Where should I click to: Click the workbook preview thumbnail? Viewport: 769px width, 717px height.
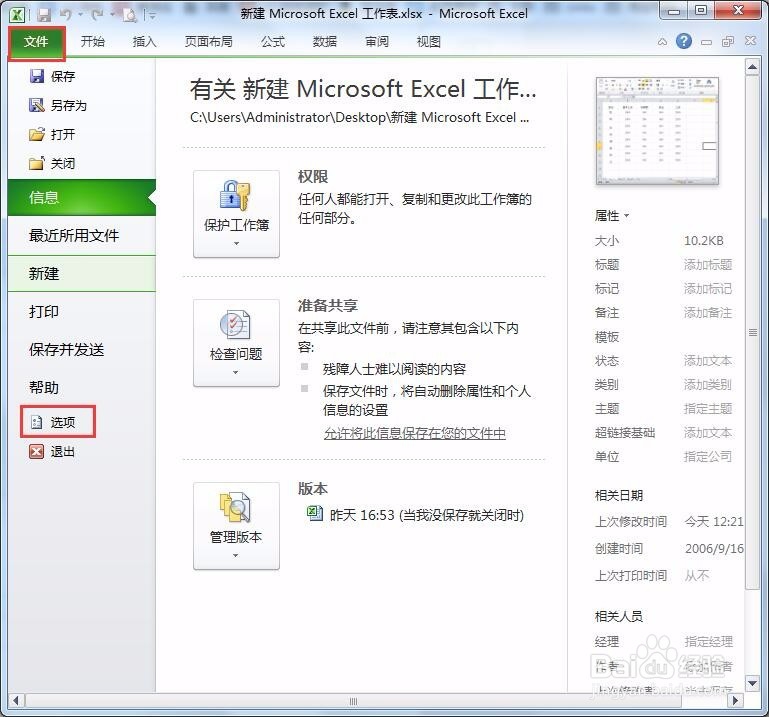point(657,130)
